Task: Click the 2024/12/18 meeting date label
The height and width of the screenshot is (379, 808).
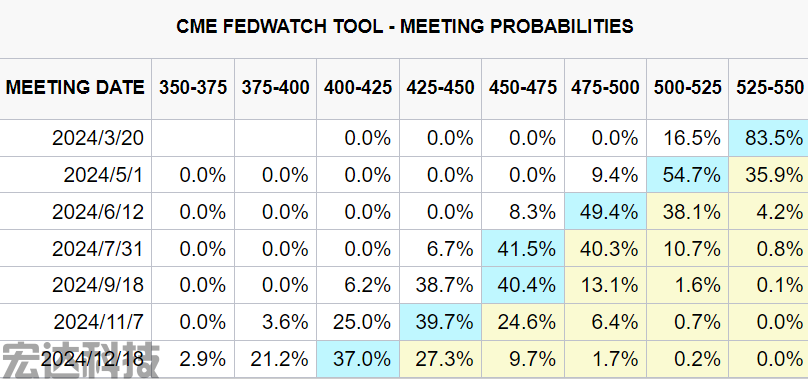Action: (93, 359)
